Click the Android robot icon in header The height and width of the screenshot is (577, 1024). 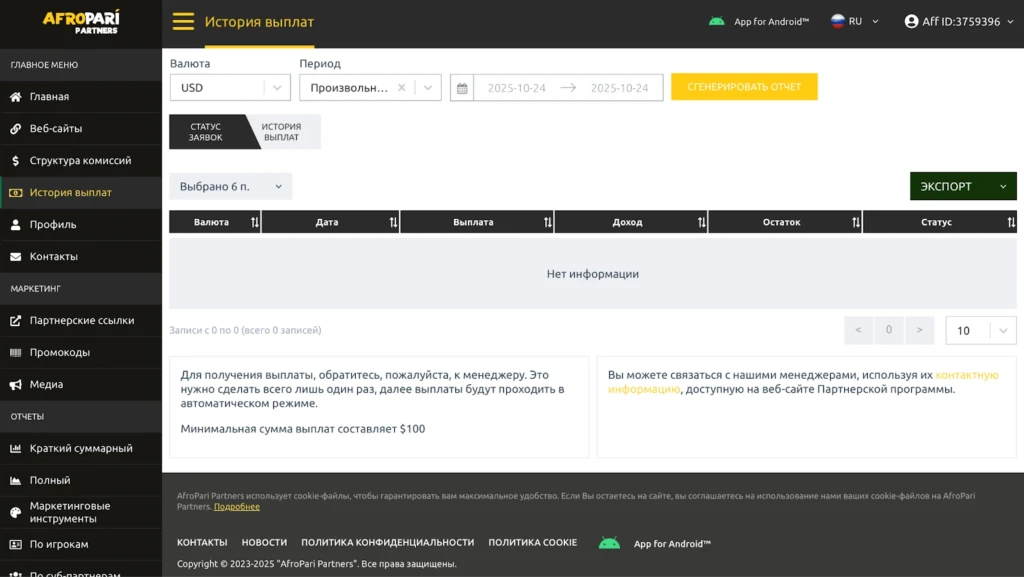716,22
